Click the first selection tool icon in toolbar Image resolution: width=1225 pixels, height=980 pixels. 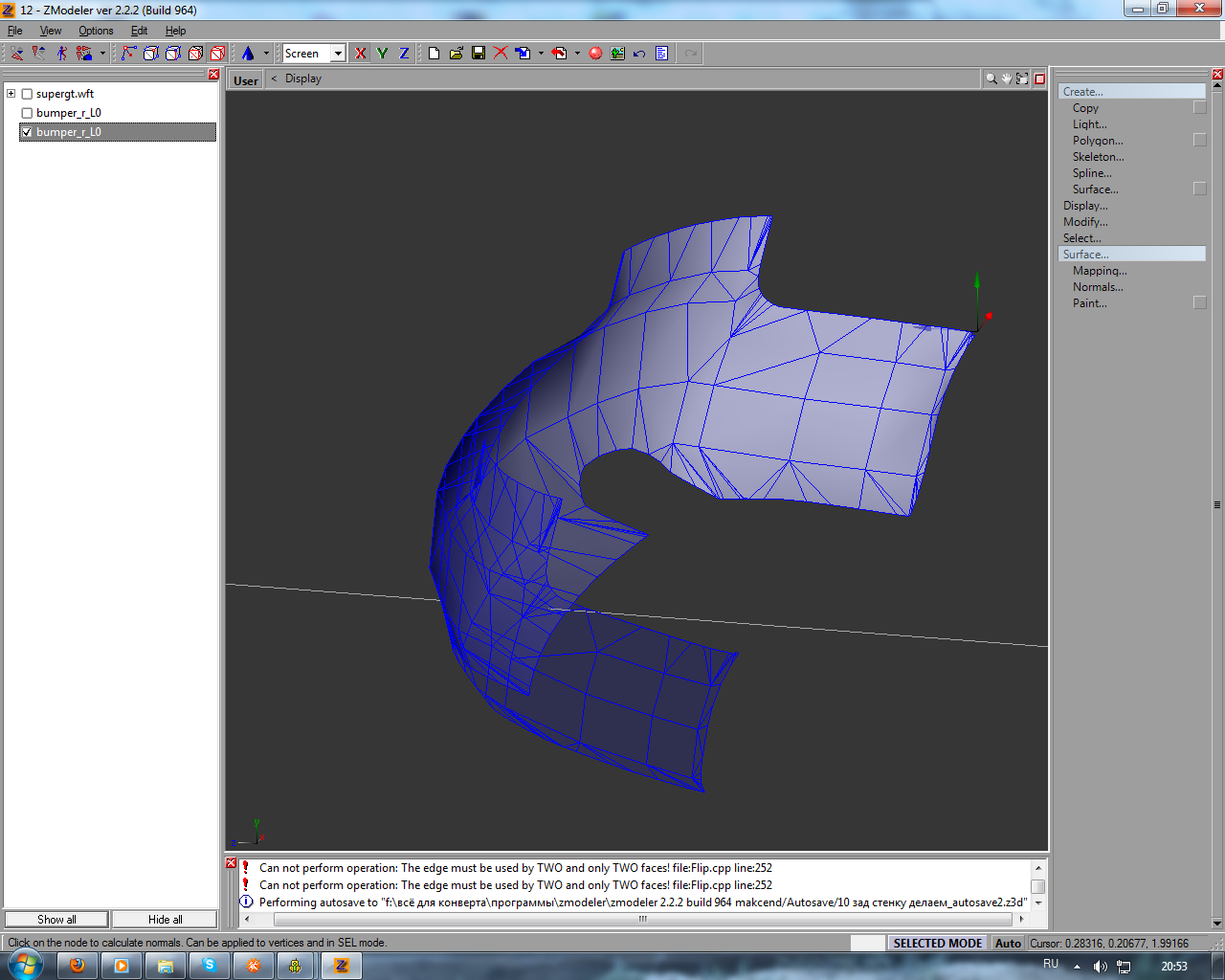[17, 54]
